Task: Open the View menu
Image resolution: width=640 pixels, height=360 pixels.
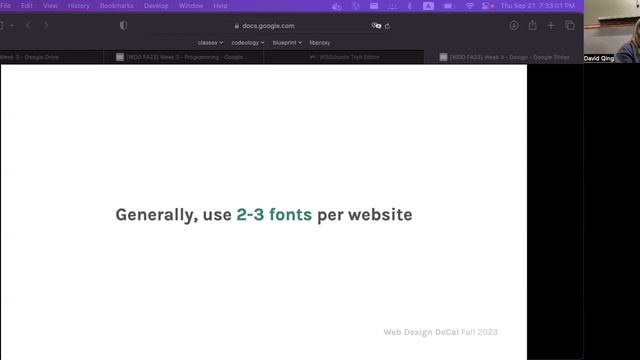Action: [x=50, y=6]
